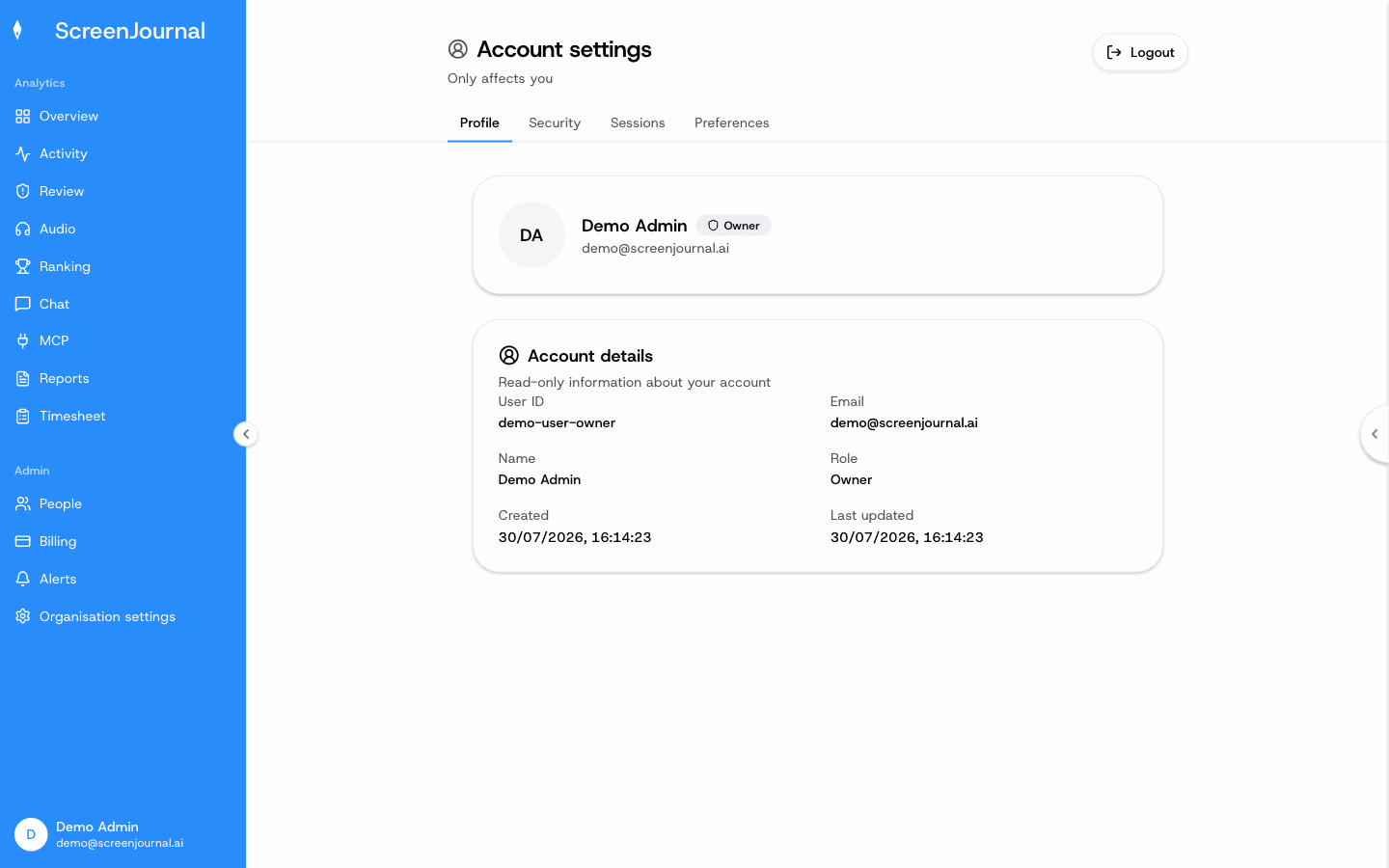This screenshot has width=1389, height=868.
Task: Select the Email value demo@screenjournal.ai in details
Action: (904, 423)
